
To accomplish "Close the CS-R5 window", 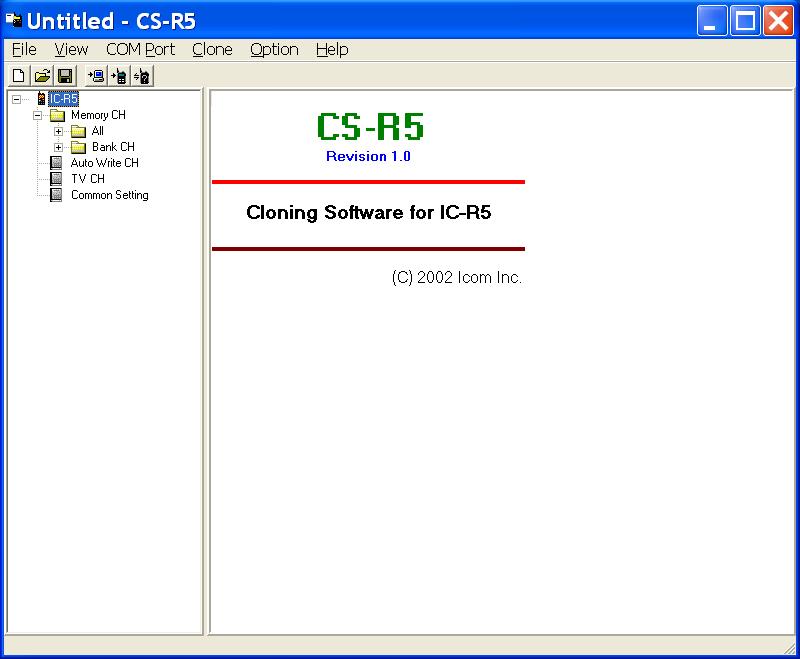I will (778, 20).
